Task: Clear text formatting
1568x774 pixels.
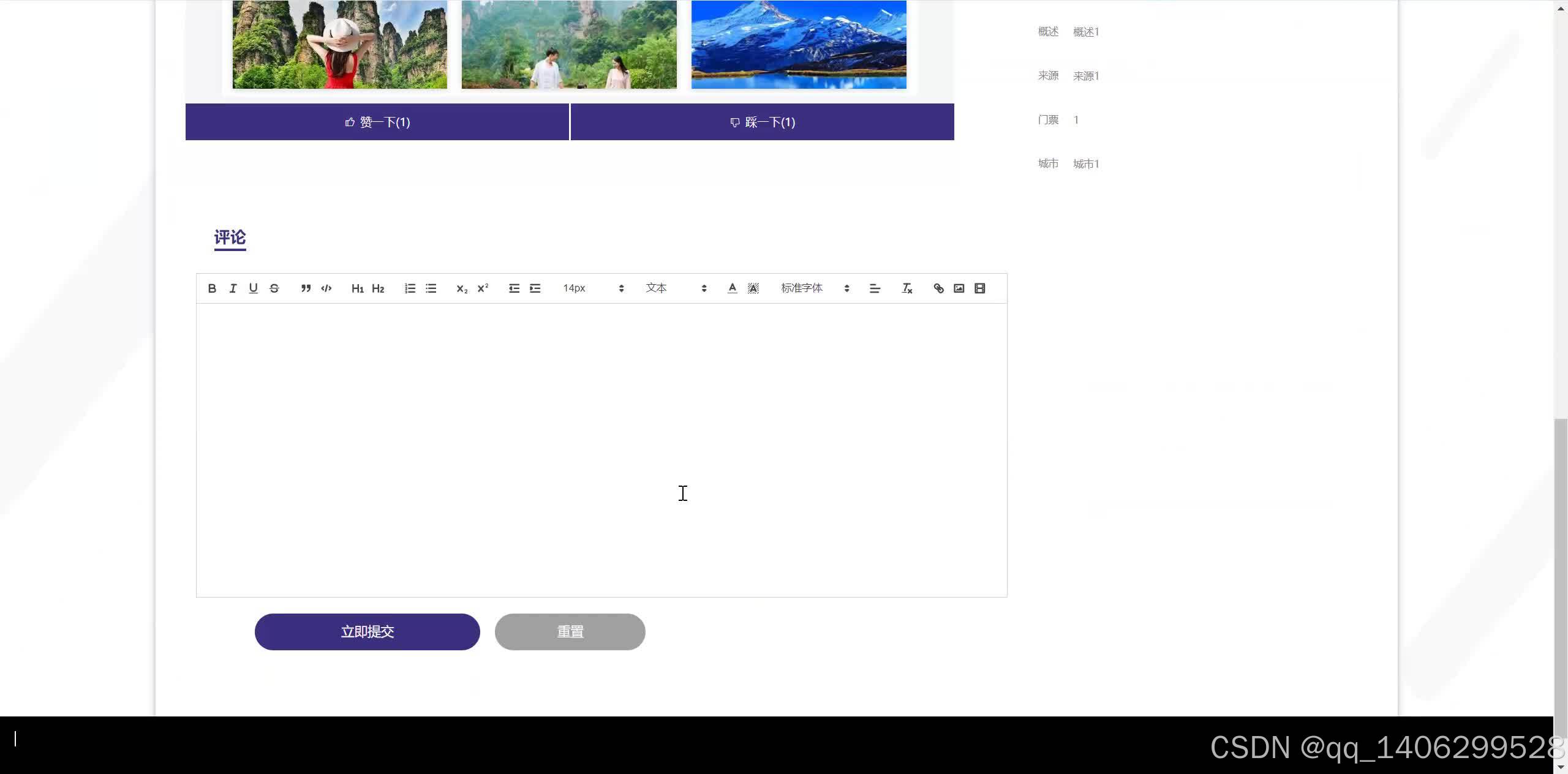Action: tap(907, 288)
